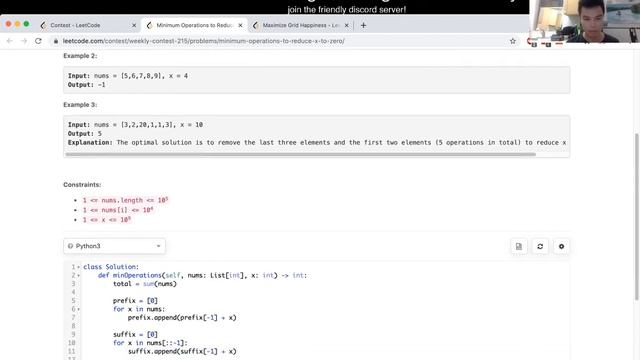Screen dimensions: 640x360
Task: Click the page vertical scrollbar
Action: (x=637, y=216)
